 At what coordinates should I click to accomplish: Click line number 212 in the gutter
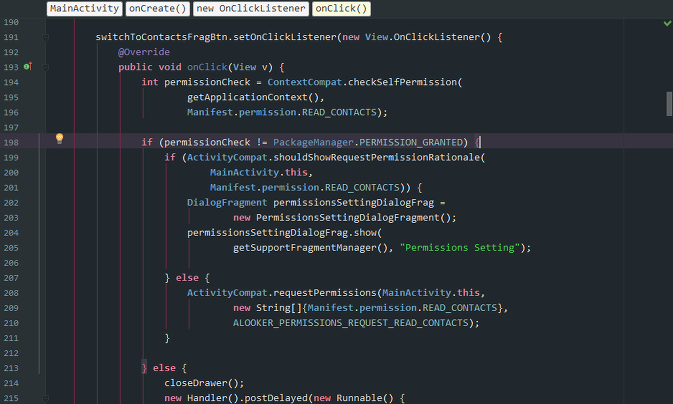(x=11, y=353)
